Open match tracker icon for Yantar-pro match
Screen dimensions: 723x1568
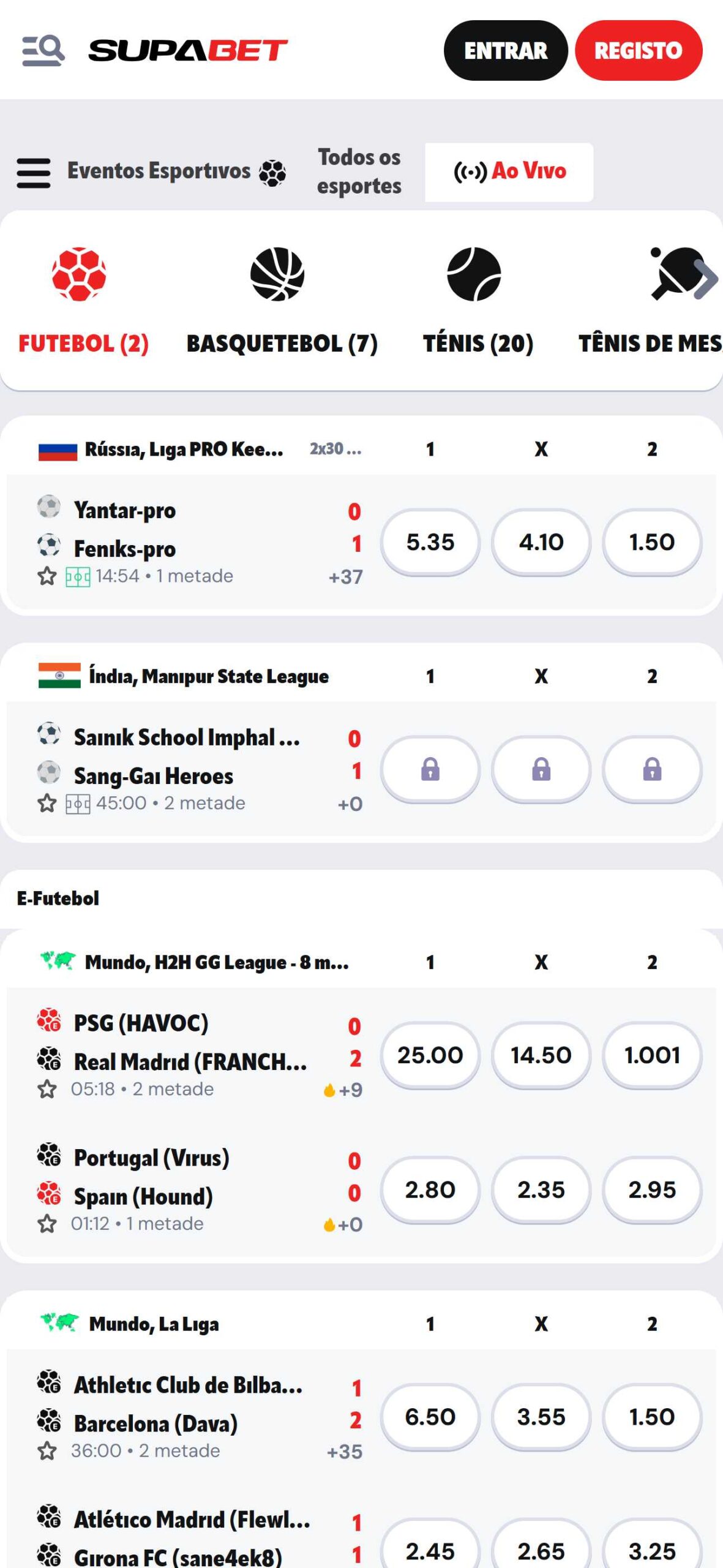78,577
